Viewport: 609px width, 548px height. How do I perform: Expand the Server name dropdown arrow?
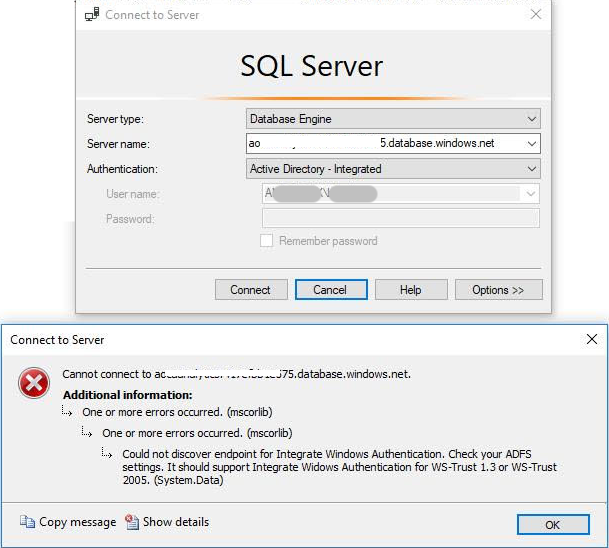click(x=531, y=144)
